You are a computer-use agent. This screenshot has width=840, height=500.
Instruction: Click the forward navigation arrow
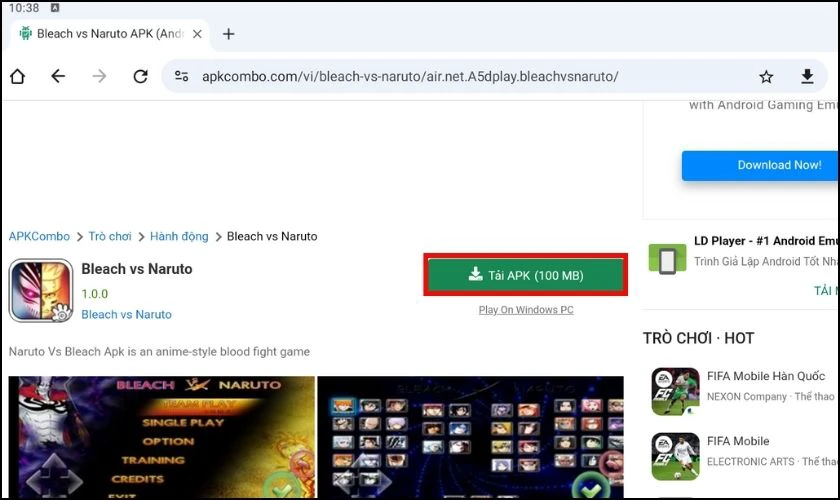pos(99,77)
